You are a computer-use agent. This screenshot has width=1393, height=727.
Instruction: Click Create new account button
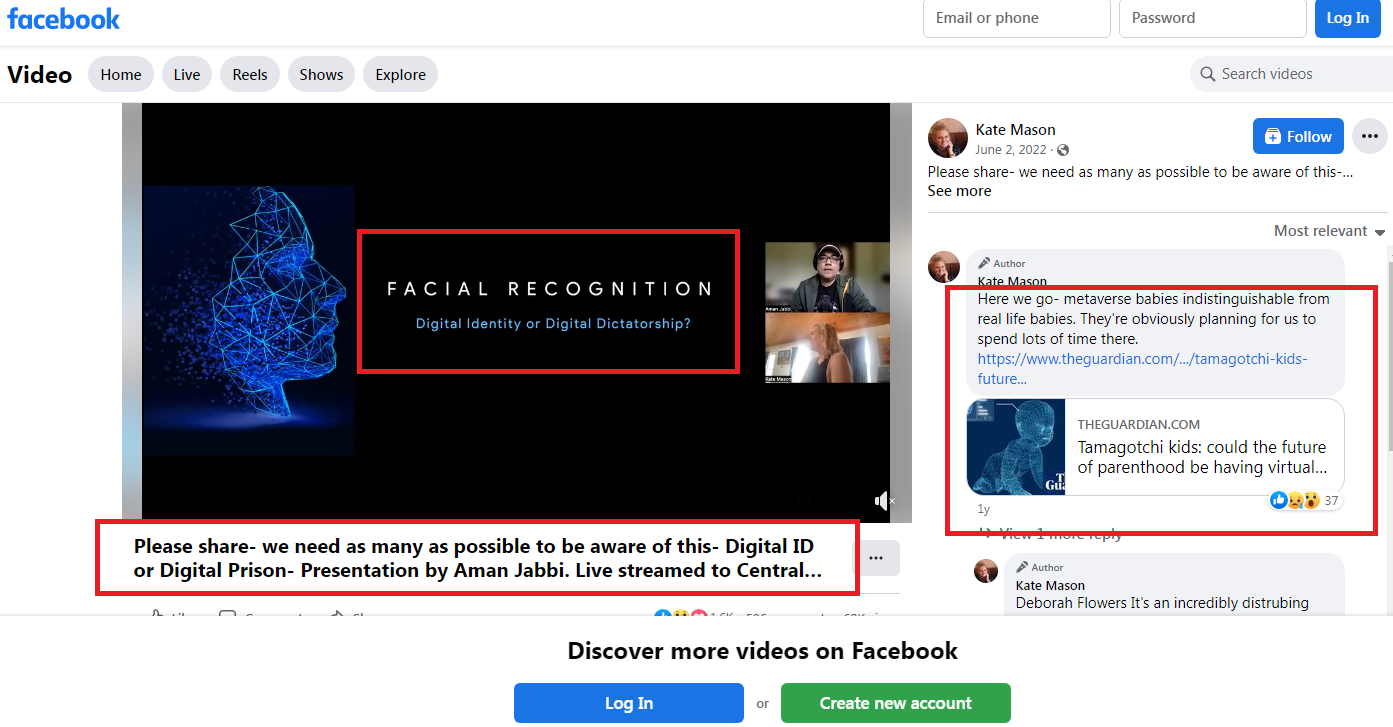[896, 703]
